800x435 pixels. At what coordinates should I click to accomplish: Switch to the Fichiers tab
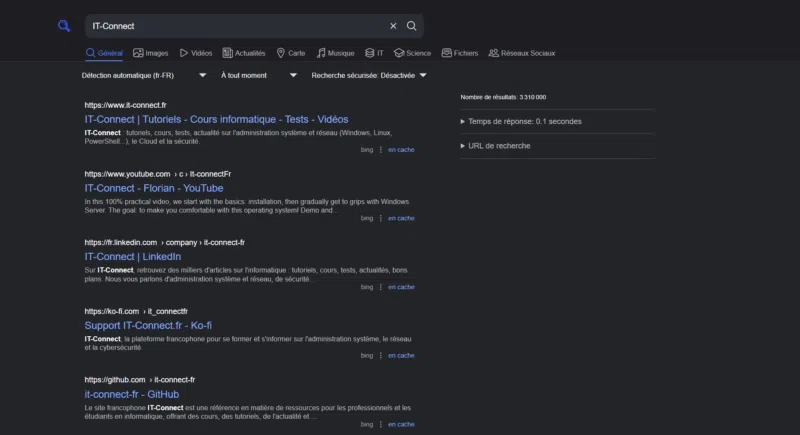point(460,53)
